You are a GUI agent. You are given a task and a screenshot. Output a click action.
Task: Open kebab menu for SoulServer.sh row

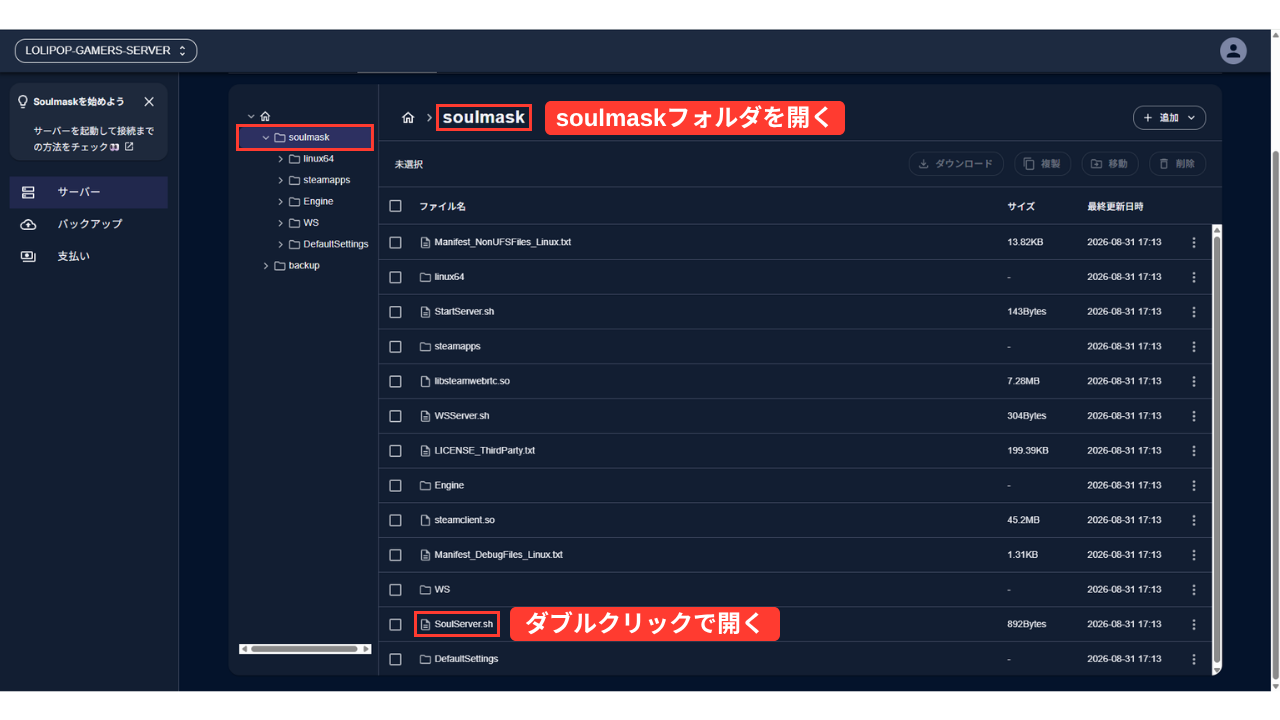tap(1194, 624)
